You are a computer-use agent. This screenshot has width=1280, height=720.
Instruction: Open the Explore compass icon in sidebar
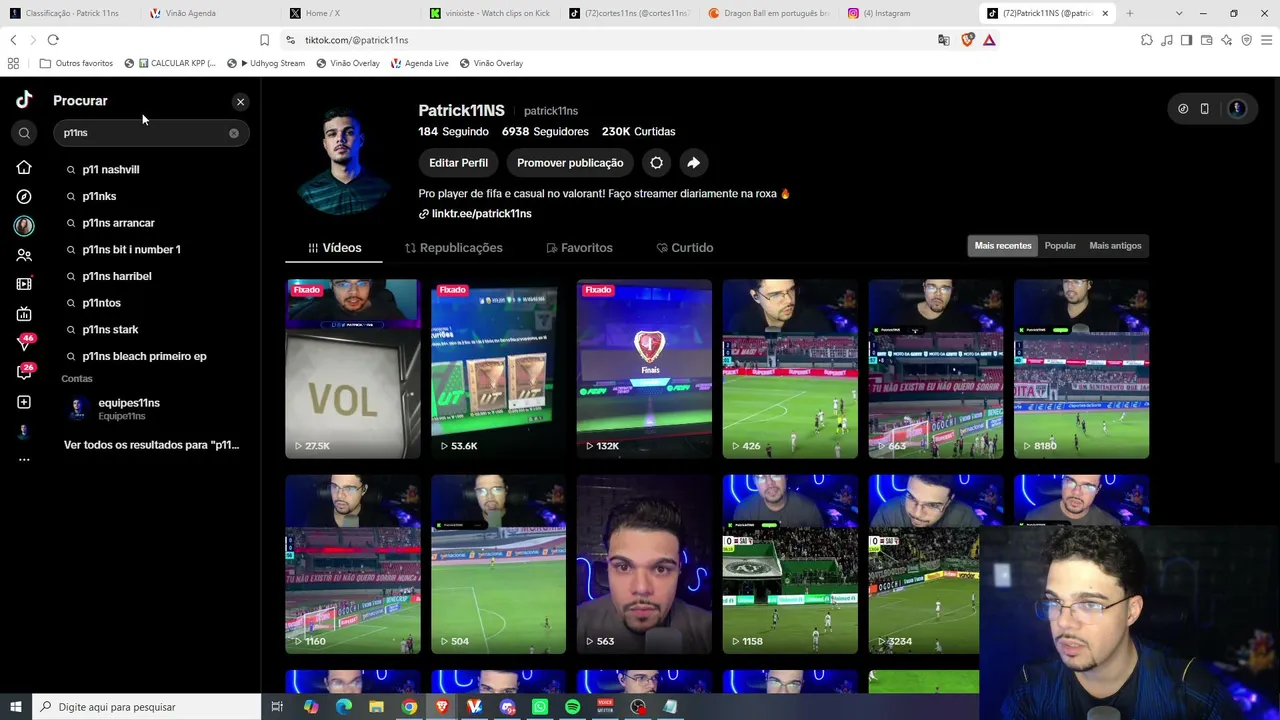tap(24, 197)
